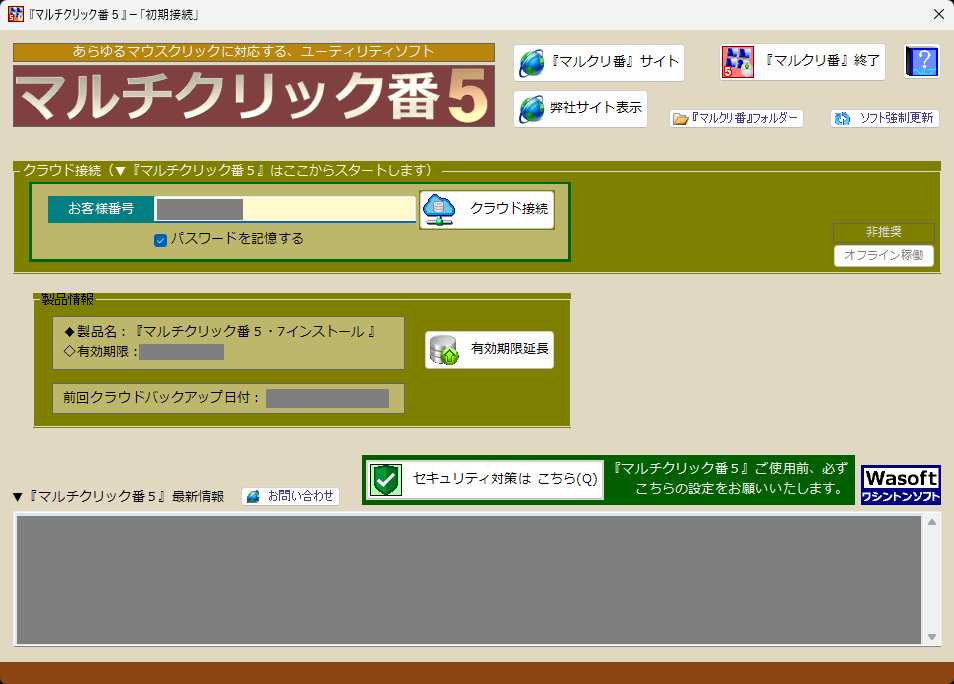Image resolution: width=954 pixels, height=684 pixels.
Task: Open the blue help question mark icon
Action: point(922,62)
